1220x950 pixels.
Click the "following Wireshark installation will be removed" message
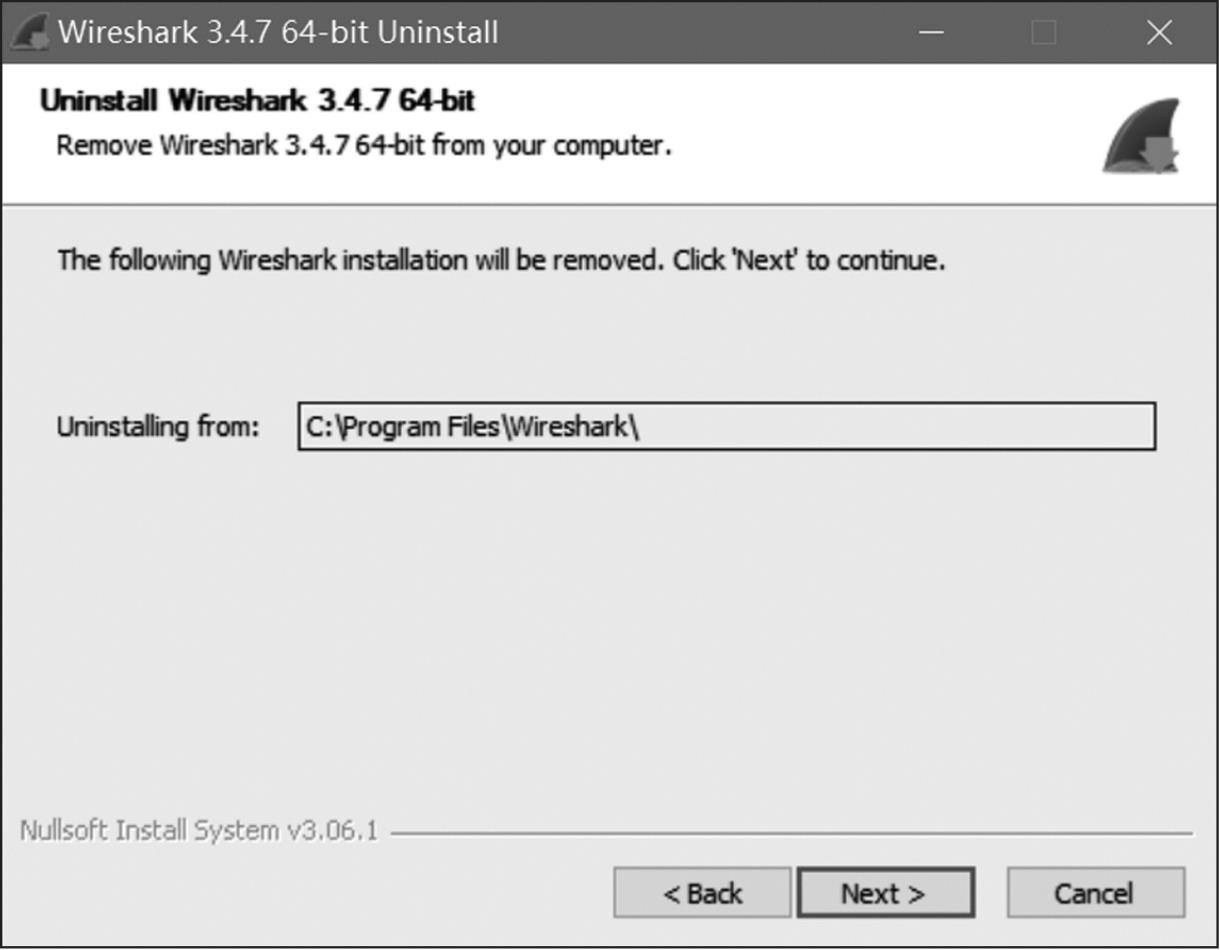(x=500, y=261)
